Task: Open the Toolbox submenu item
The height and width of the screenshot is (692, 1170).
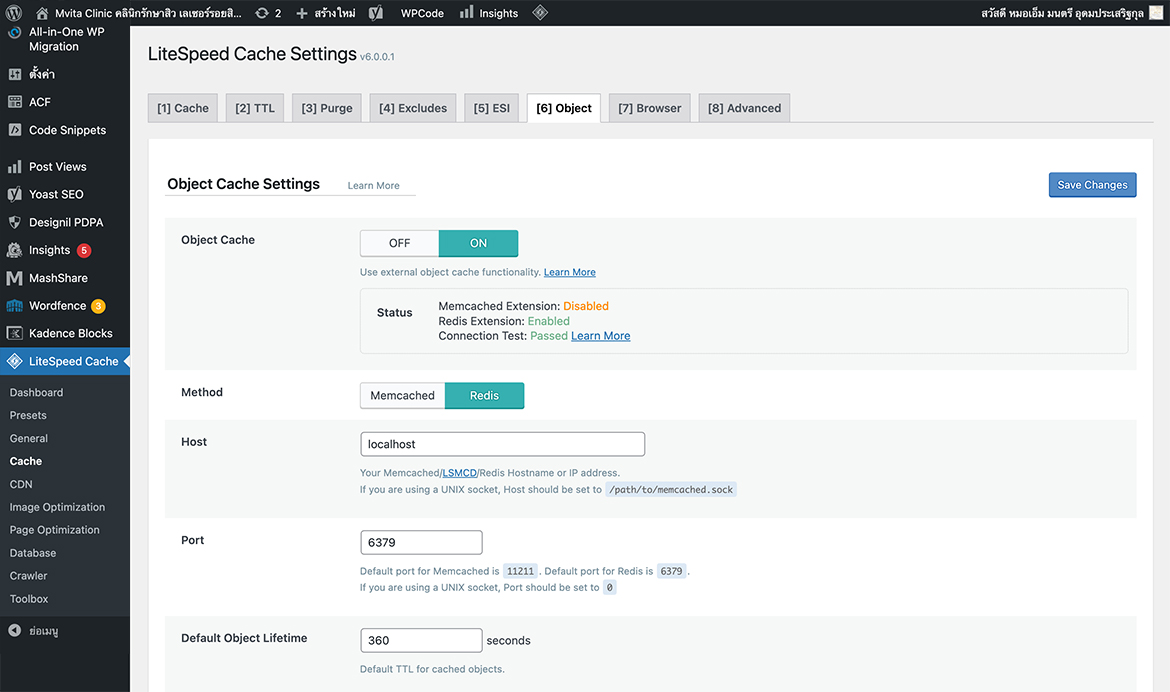Action: [29, 599]
